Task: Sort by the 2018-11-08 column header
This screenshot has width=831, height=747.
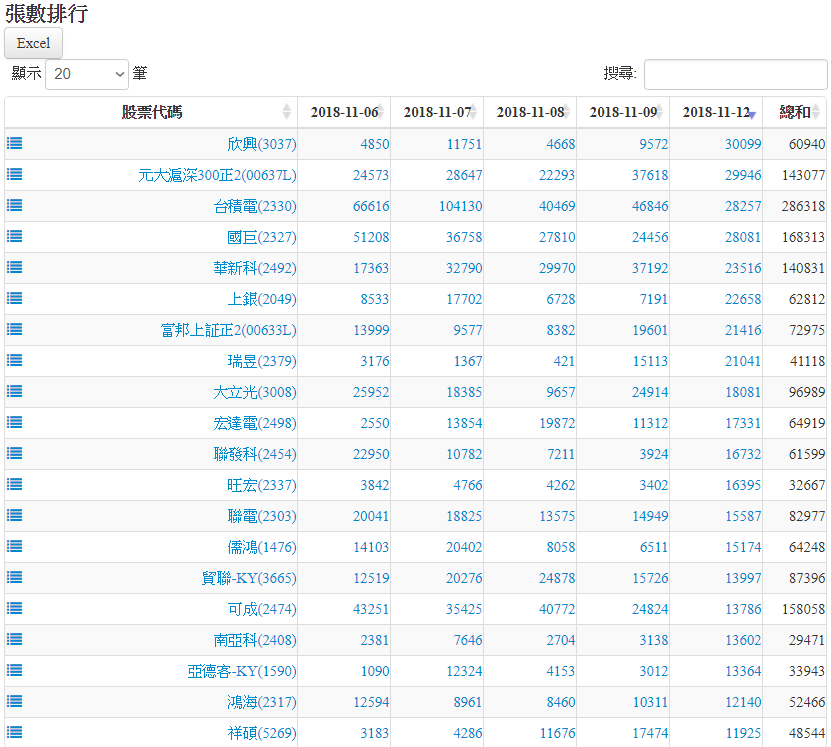Action: pos(530,112)
